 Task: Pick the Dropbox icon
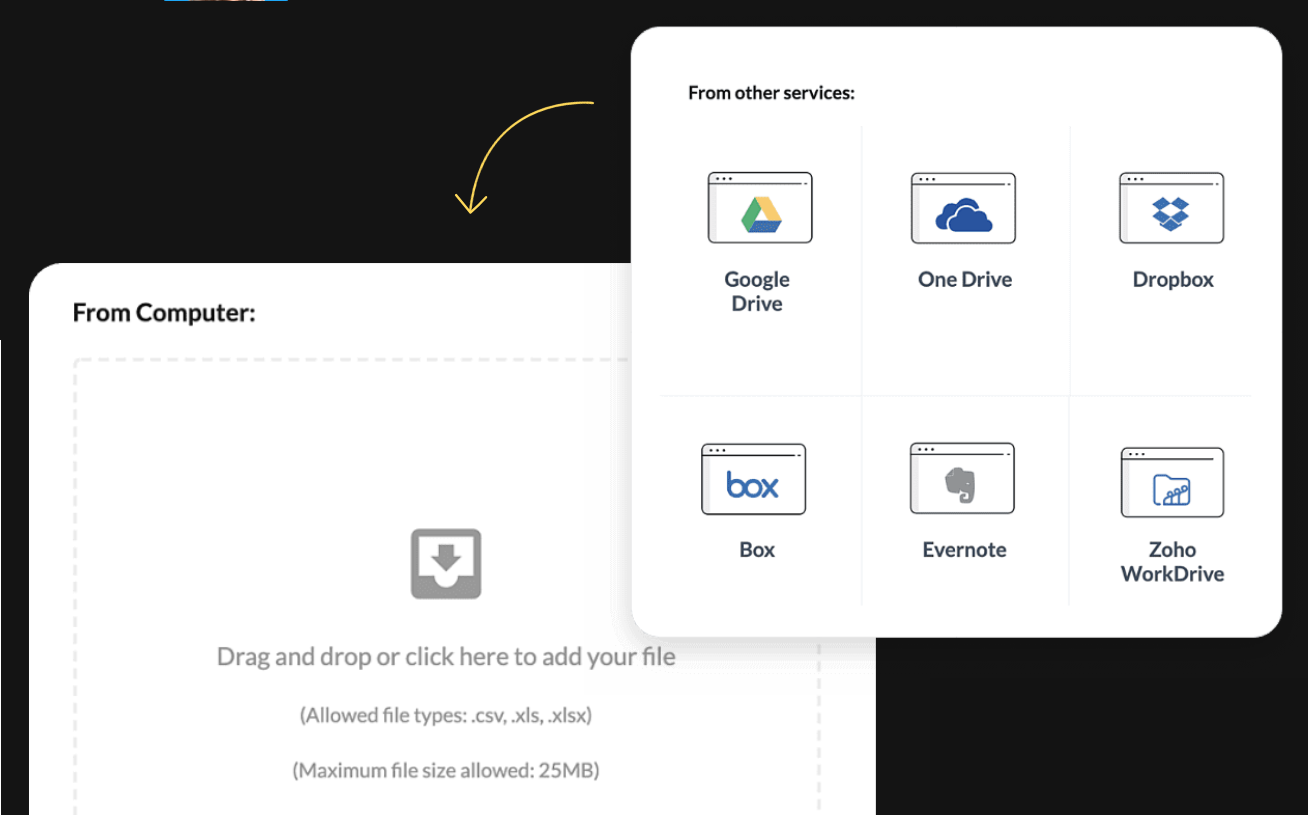click(x=1171, y=207)
